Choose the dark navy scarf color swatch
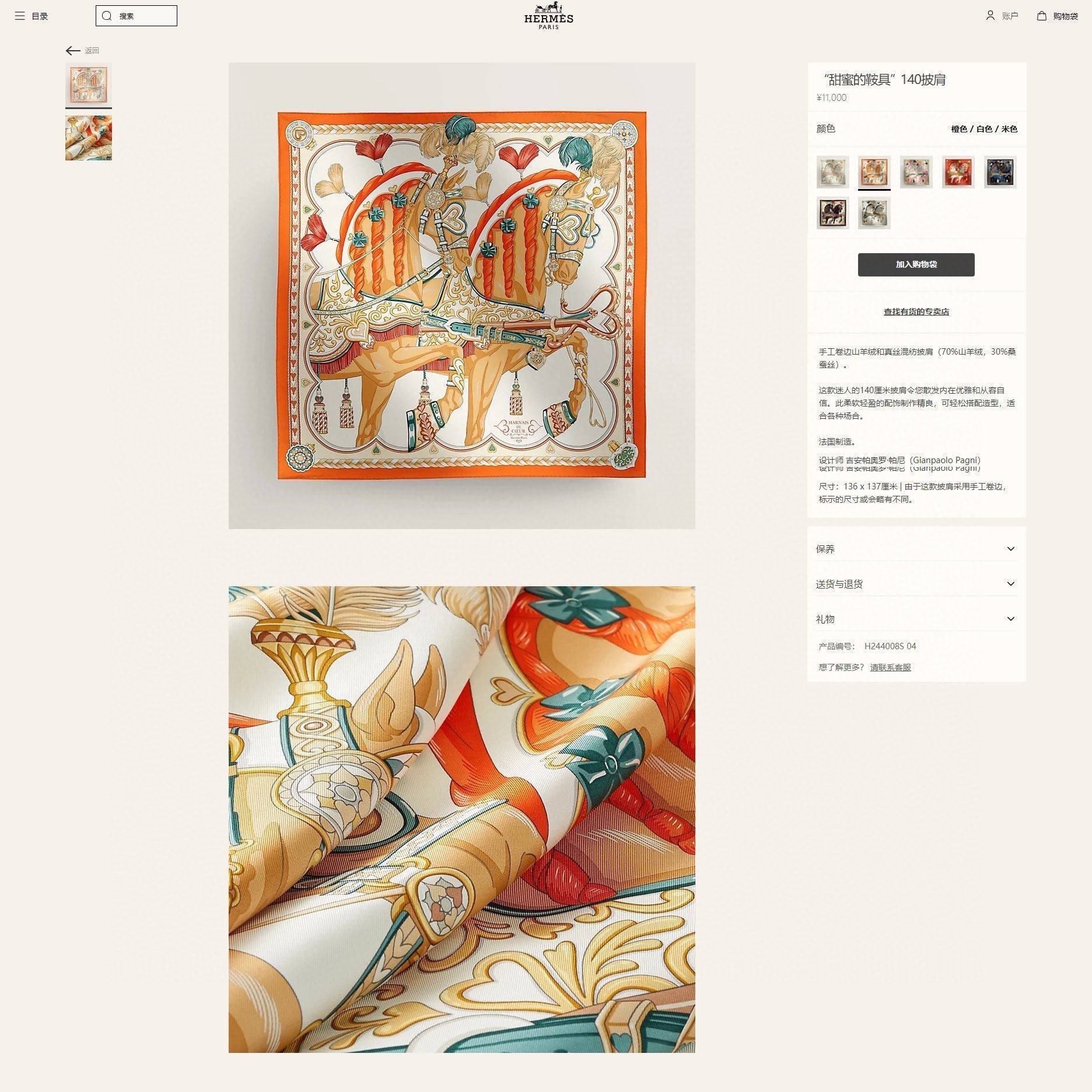 (x=1000, y=172)
